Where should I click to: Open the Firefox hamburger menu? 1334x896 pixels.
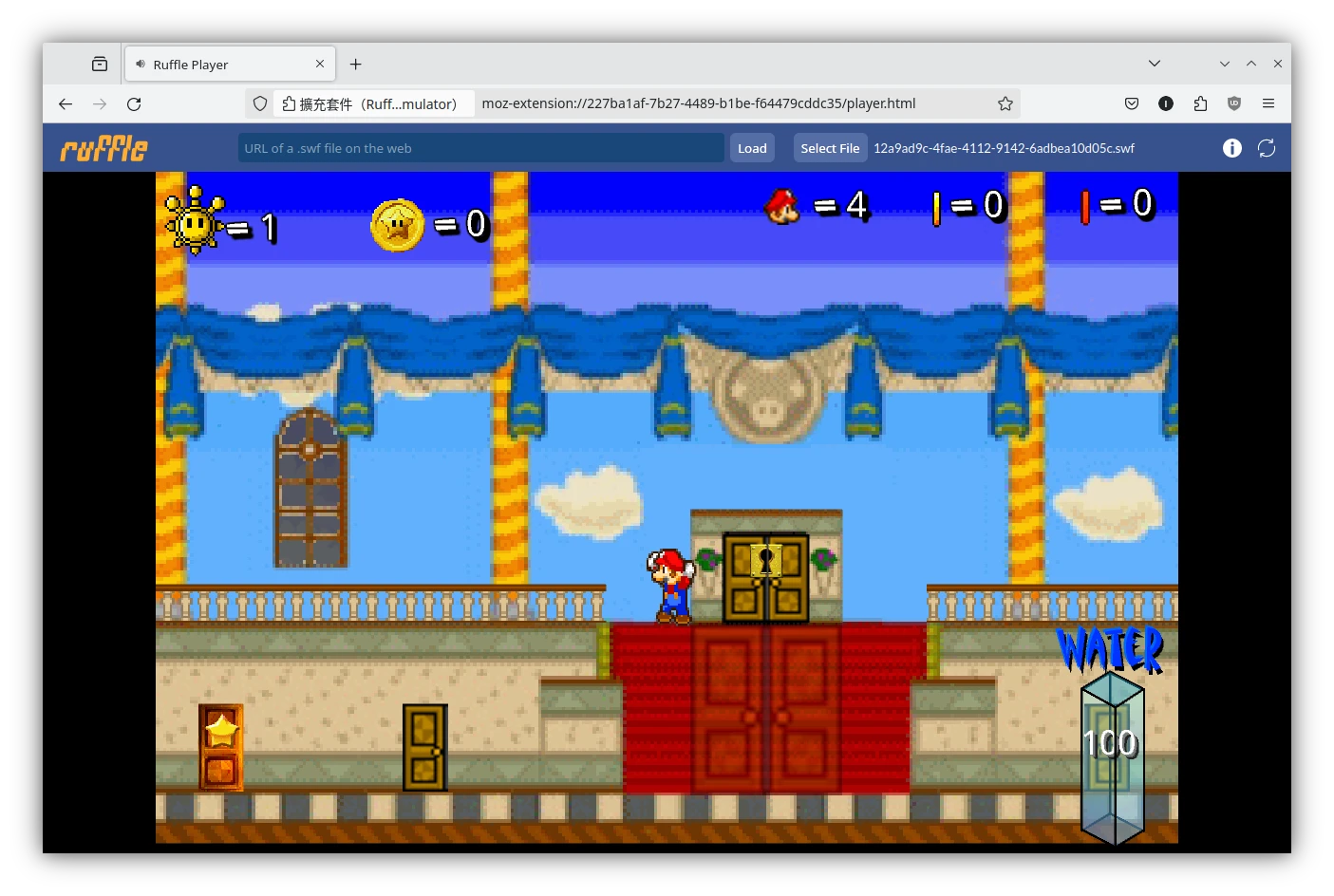1268,103
